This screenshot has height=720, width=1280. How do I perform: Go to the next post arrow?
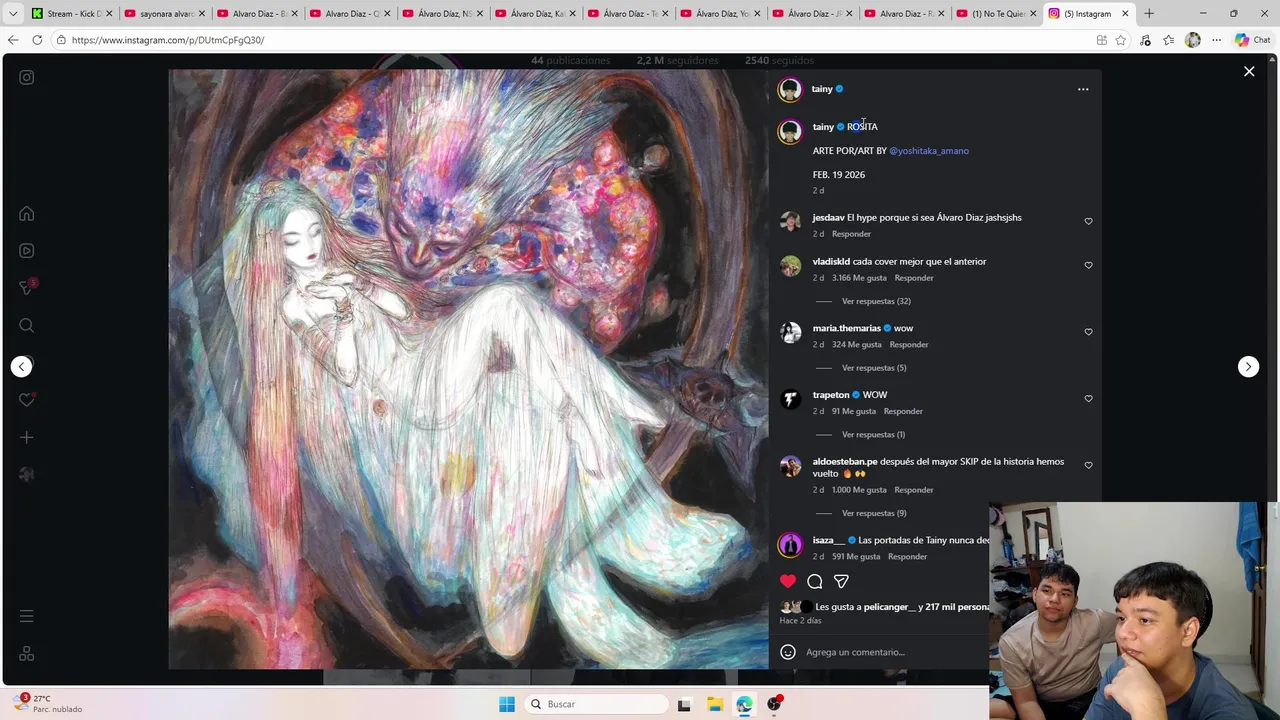point(1248,366)
